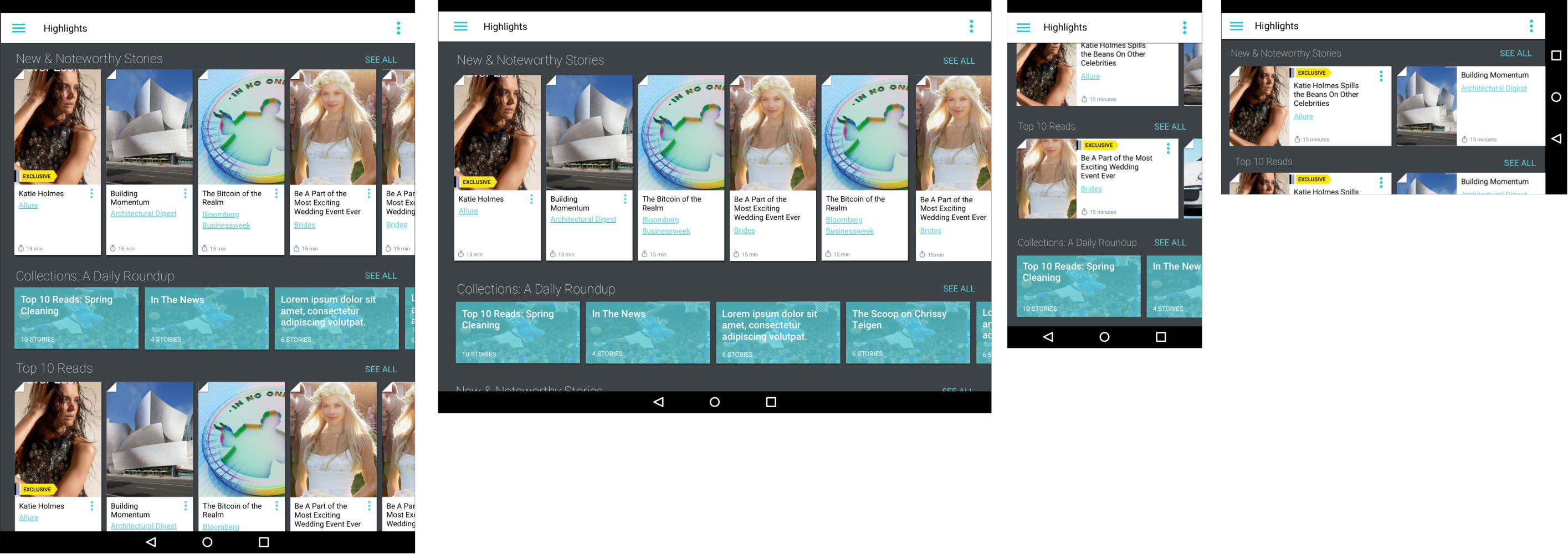Viewport: 1568px width, 554px height.
Task: Open Katie Holmes card overflow on landscape tablet
Action: (x=531, y=199)
